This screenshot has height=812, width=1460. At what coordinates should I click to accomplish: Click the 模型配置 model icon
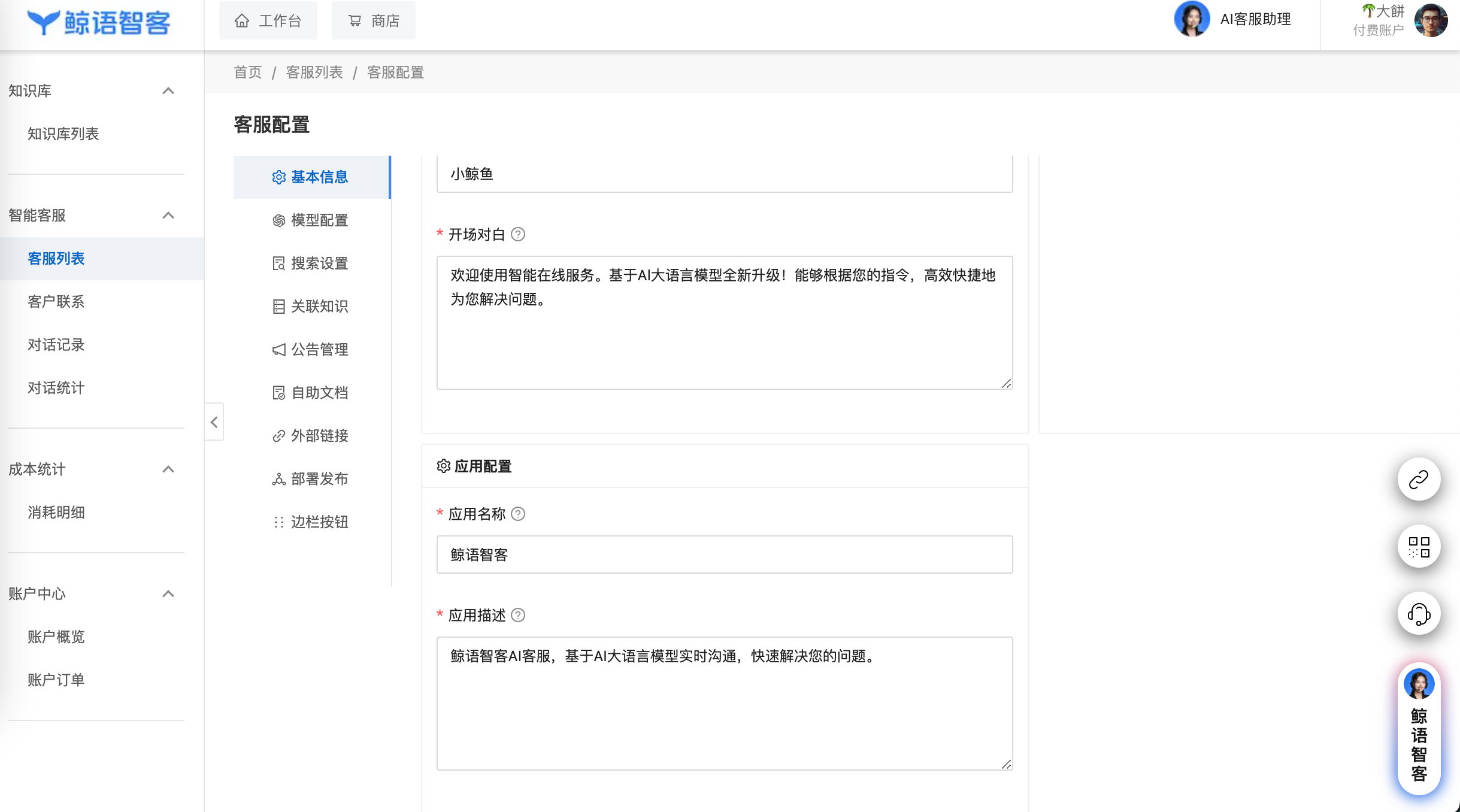click(x=278, y=220)
